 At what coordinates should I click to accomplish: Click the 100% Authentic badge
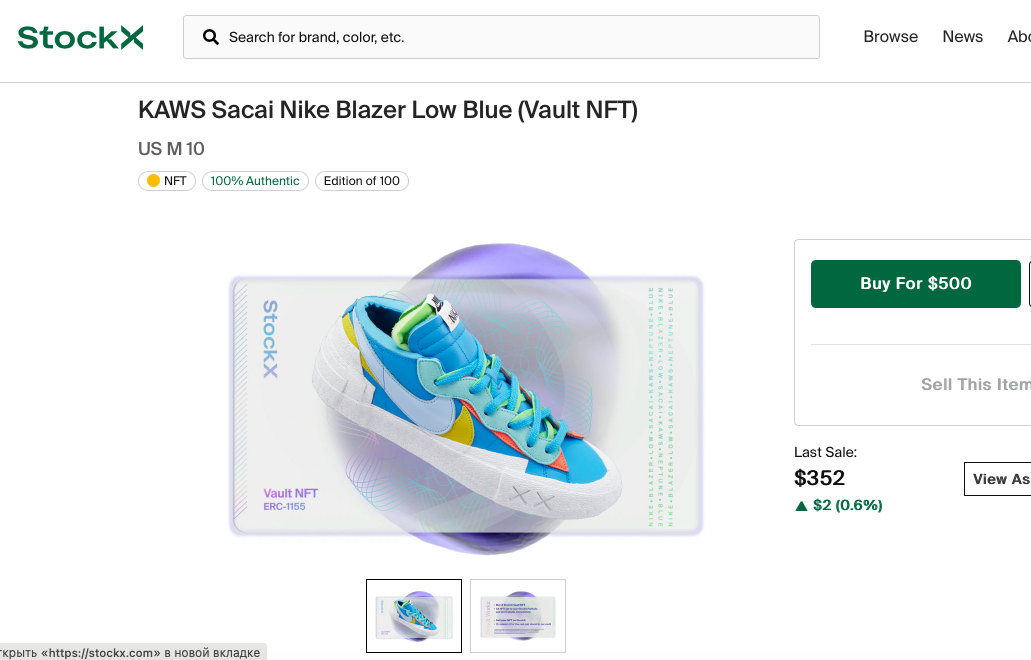pos(255,181)
